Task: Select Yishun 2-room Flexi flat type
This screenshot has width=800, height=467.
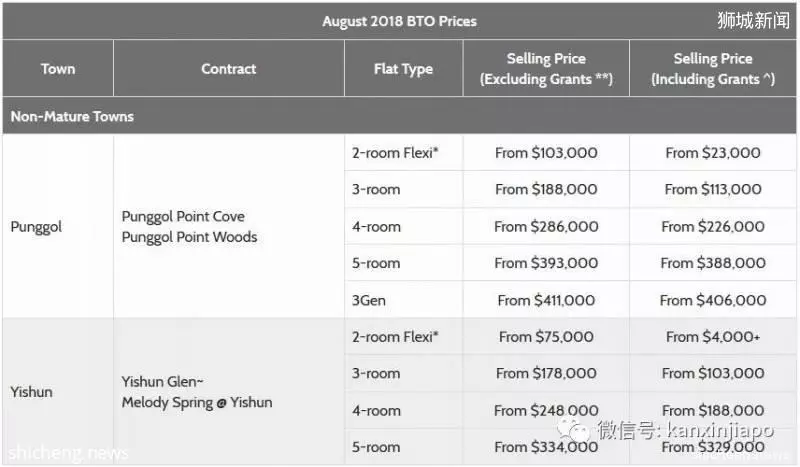Action: click(404, 337)
